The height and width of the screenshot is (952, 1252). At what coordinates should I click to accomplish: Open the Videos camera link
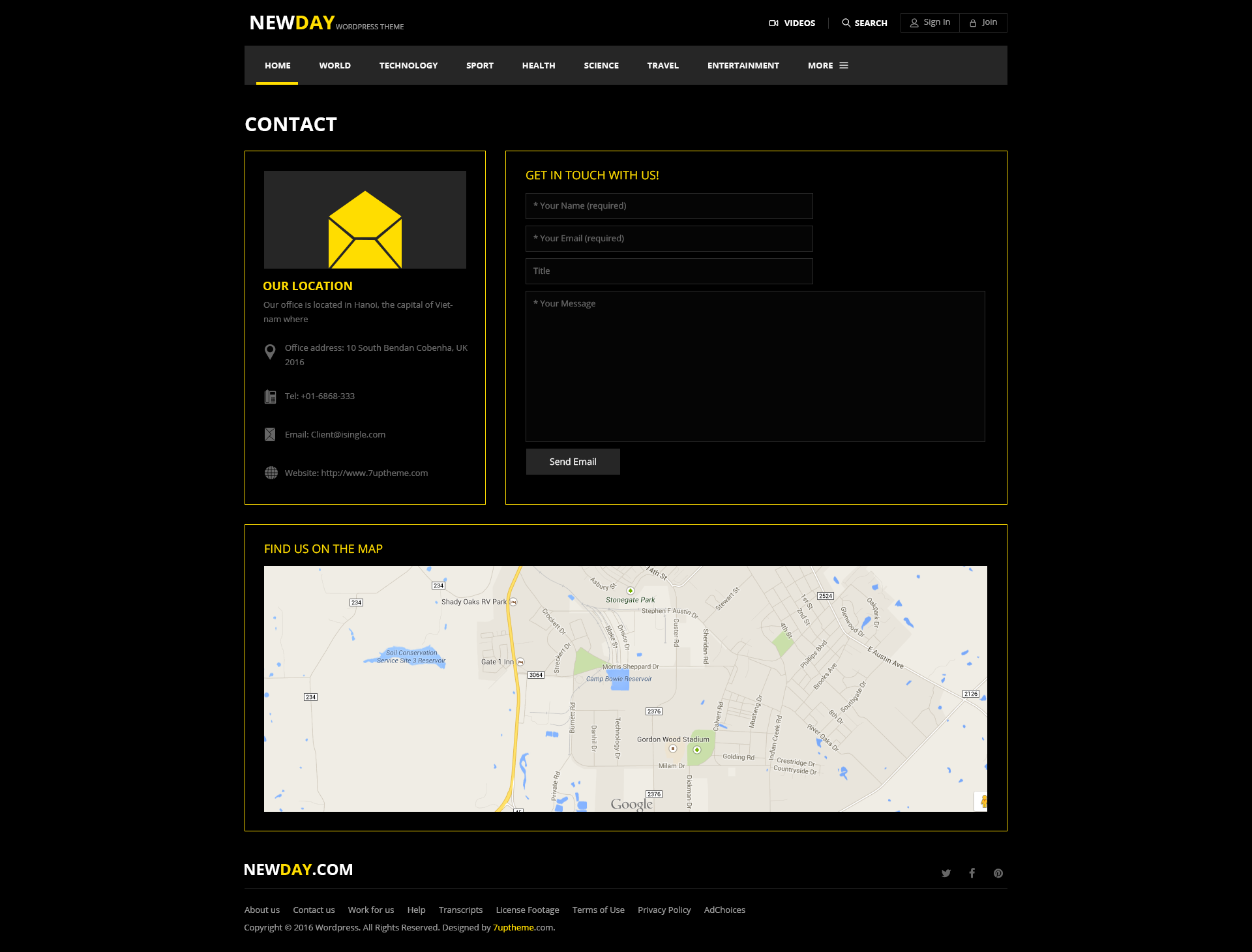[x=792, y=23]
